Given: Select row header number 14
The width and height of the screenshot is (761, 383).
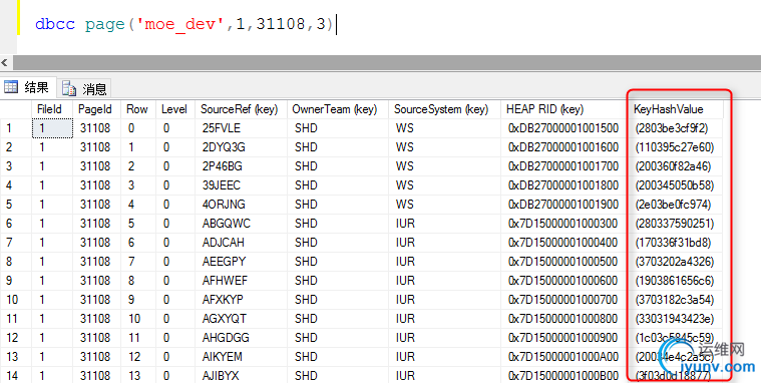Looking at the screenshot, I should (x=16, y=376).
